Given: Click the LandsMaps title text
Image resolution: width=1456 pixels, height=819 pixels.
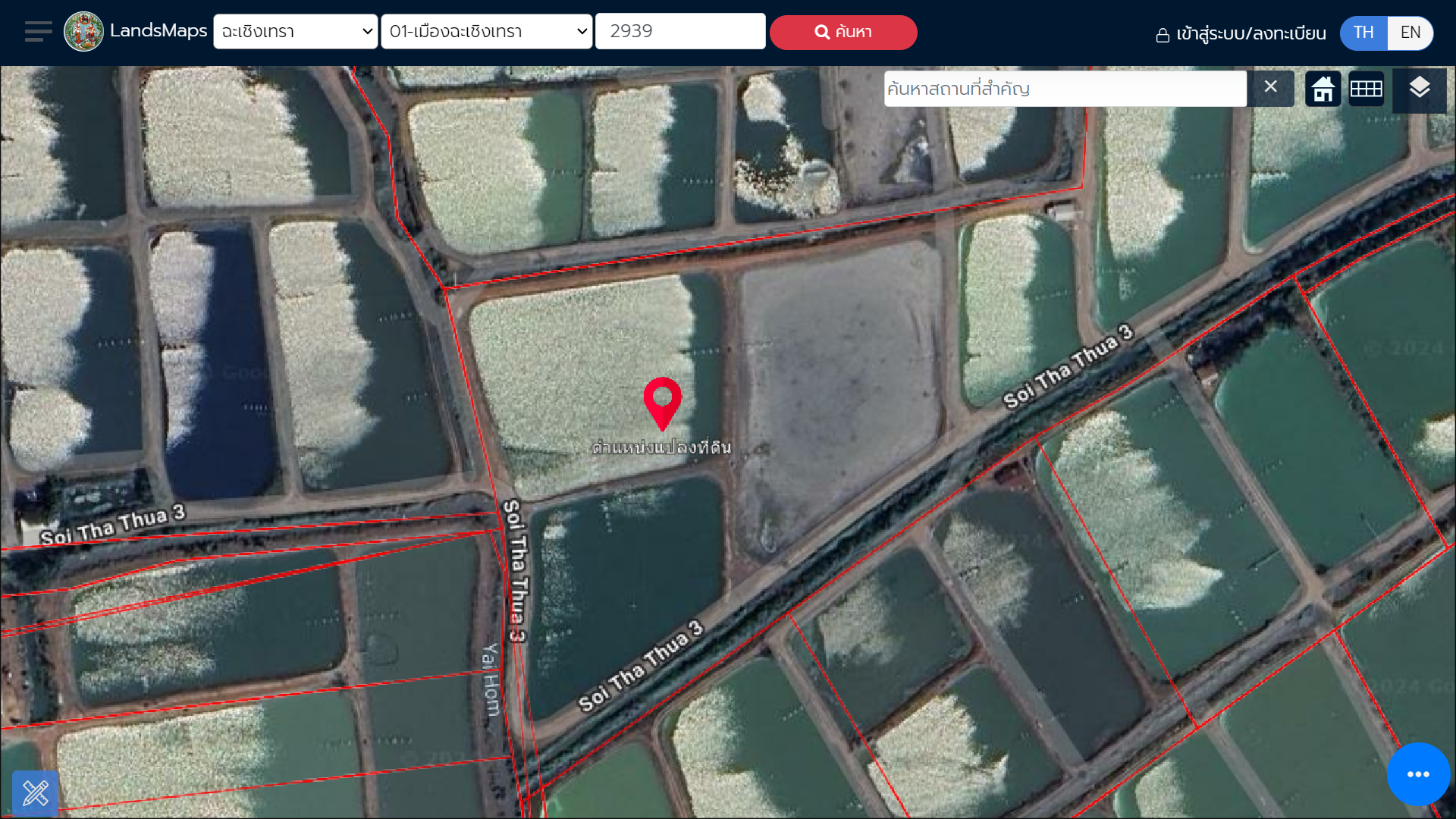Looking at the screenshot, I should [158, 30].
